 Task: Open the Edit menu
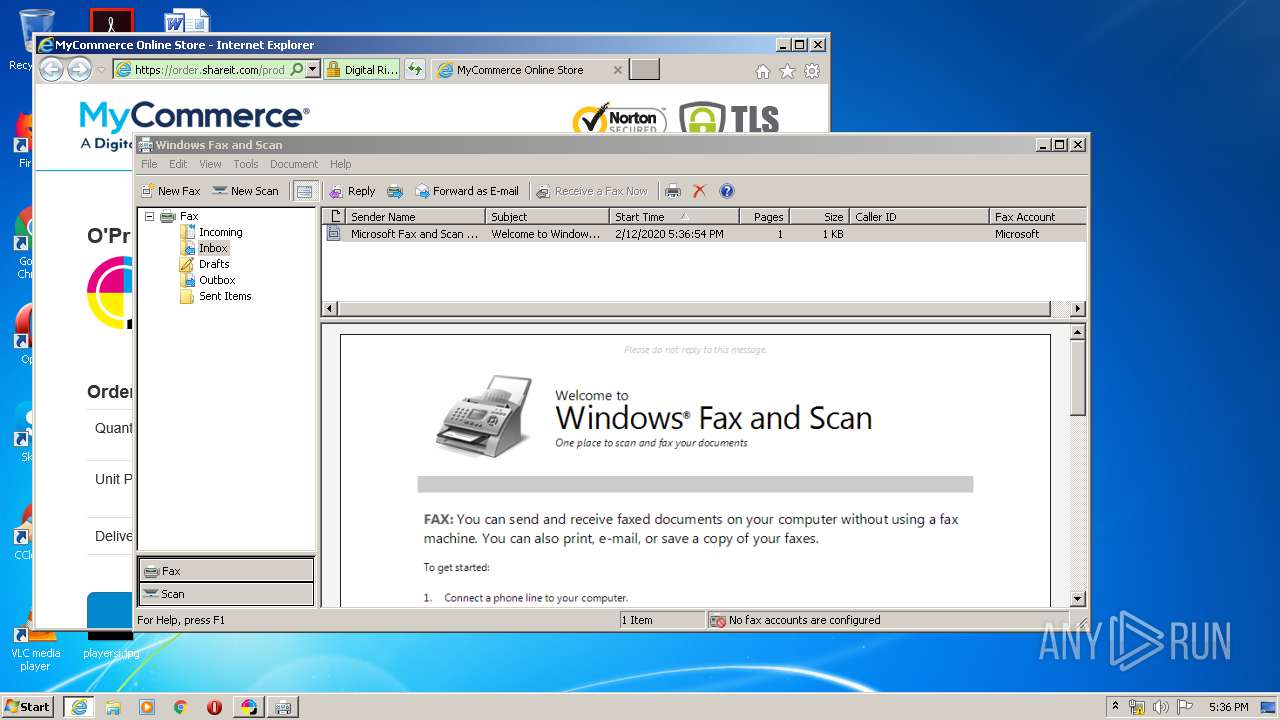178,164
